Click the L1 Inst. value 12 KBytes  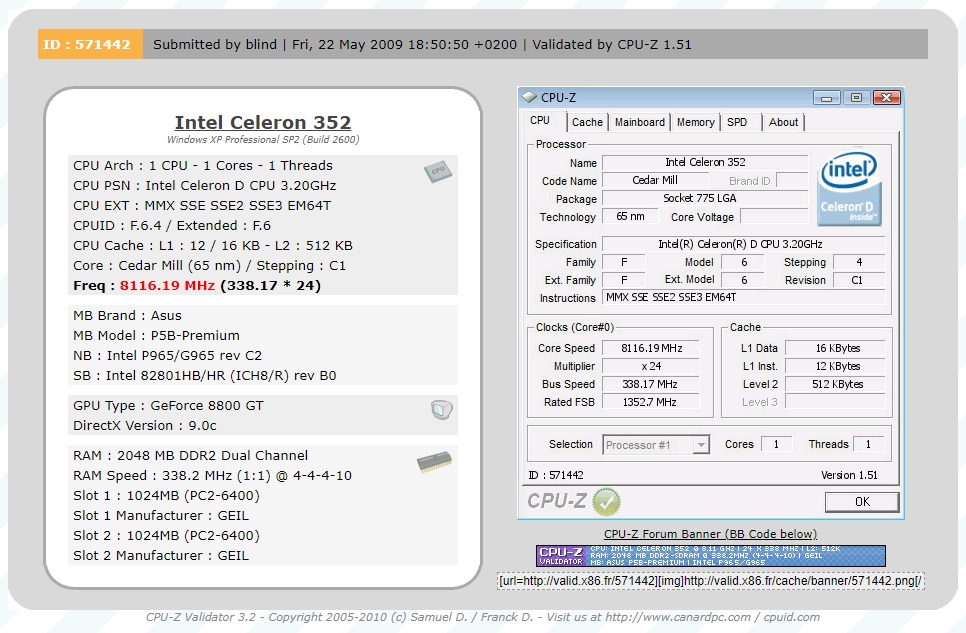(835, 366)
